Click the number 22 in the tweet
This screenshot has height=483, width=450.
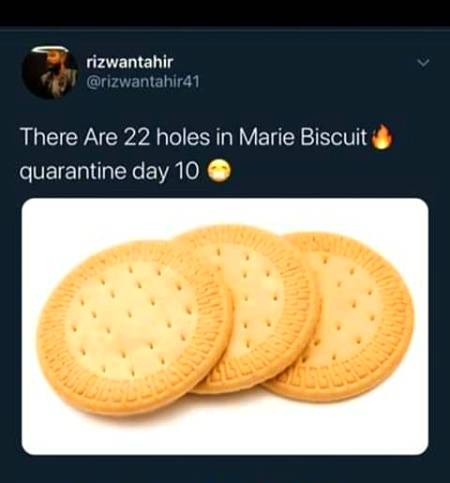pos(137,137)
